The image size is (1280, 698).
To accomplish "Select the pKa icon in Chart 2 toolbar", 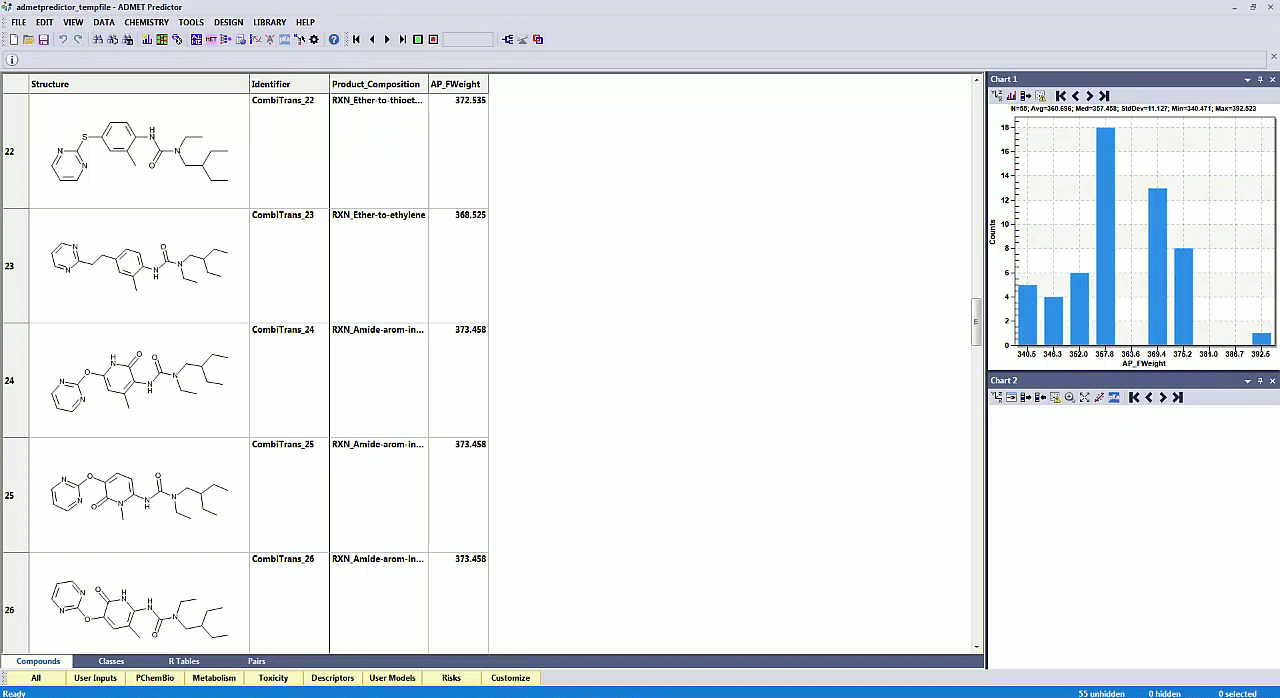I will tap(1114, 397).
